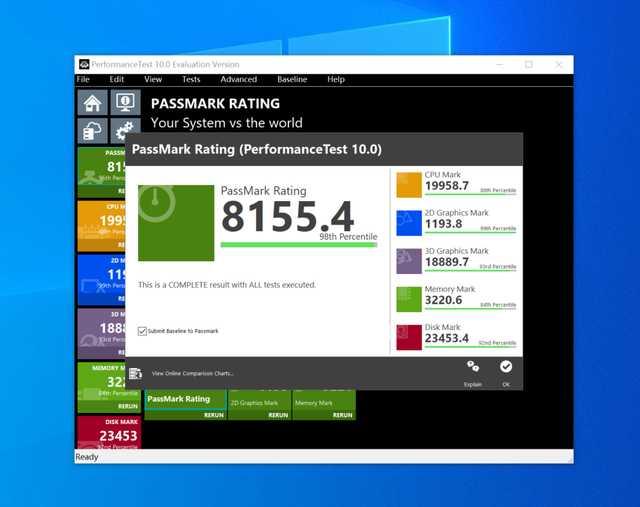
Task: Click the 3D Graphics Mark score 18889.7
Action: coord(447,262)
